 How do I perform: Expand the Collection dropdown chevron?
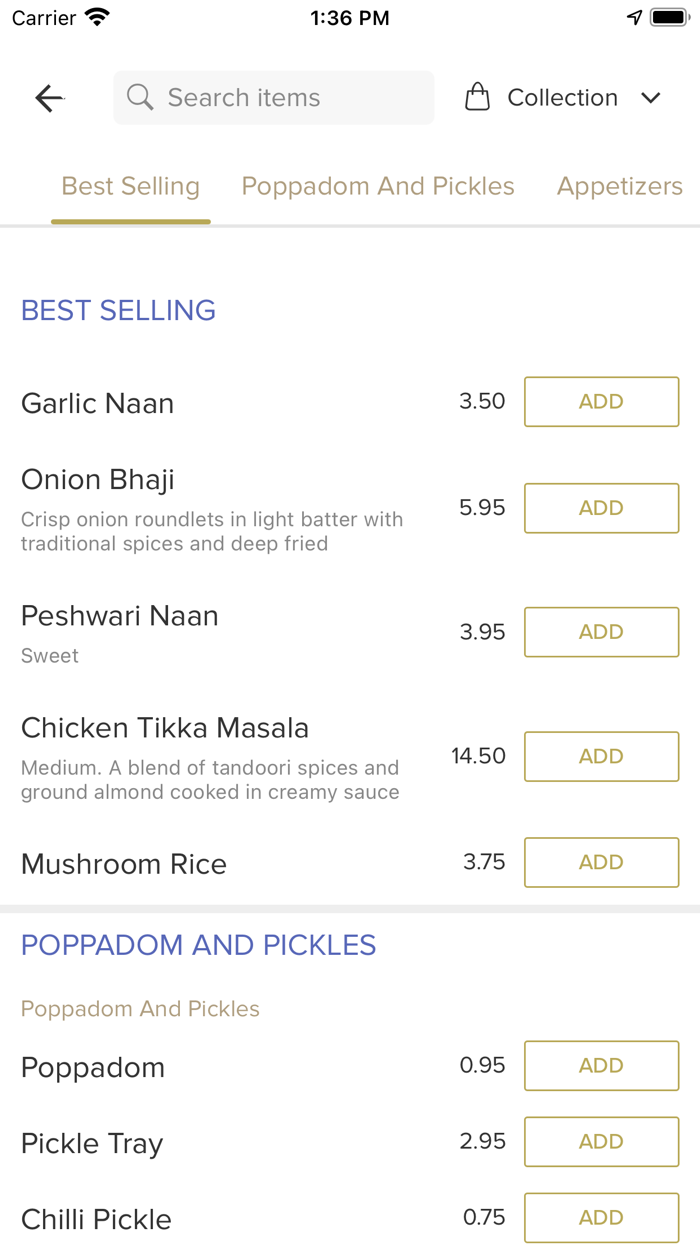tap(651, 98)
